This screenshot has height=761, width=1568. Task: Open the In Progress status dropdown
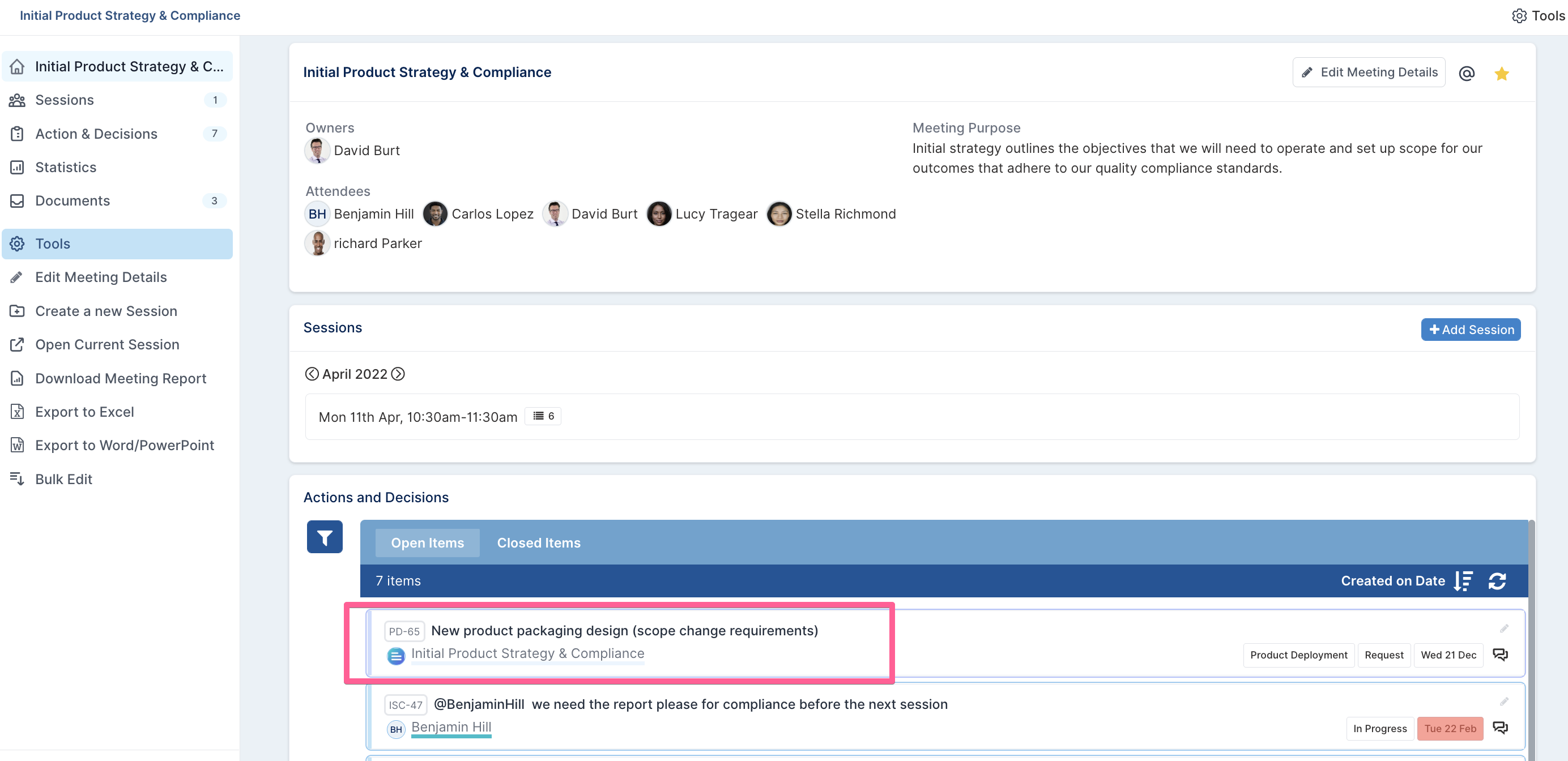1379,728
